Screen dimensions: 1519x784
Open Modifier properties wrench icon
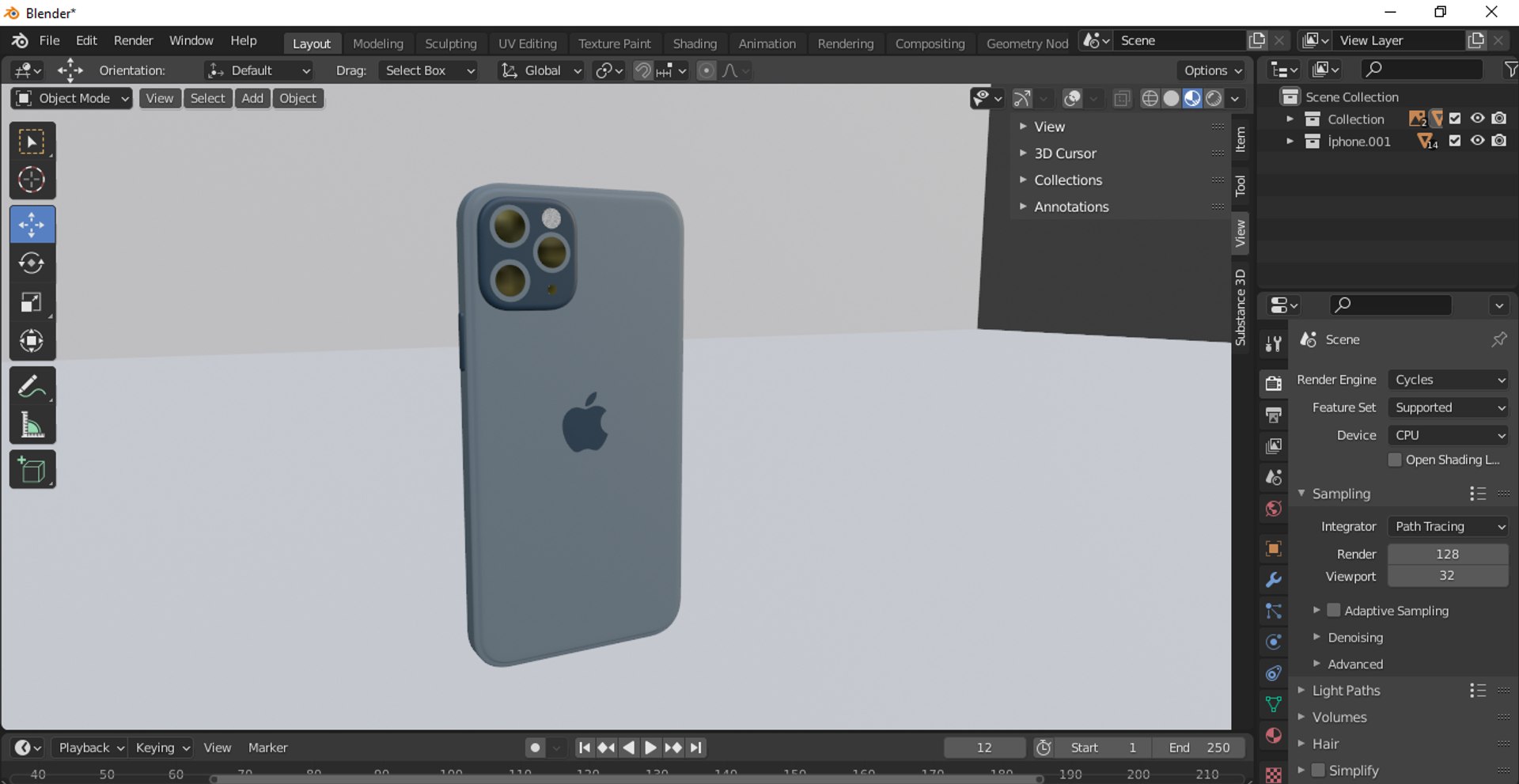pos(1273,580)
